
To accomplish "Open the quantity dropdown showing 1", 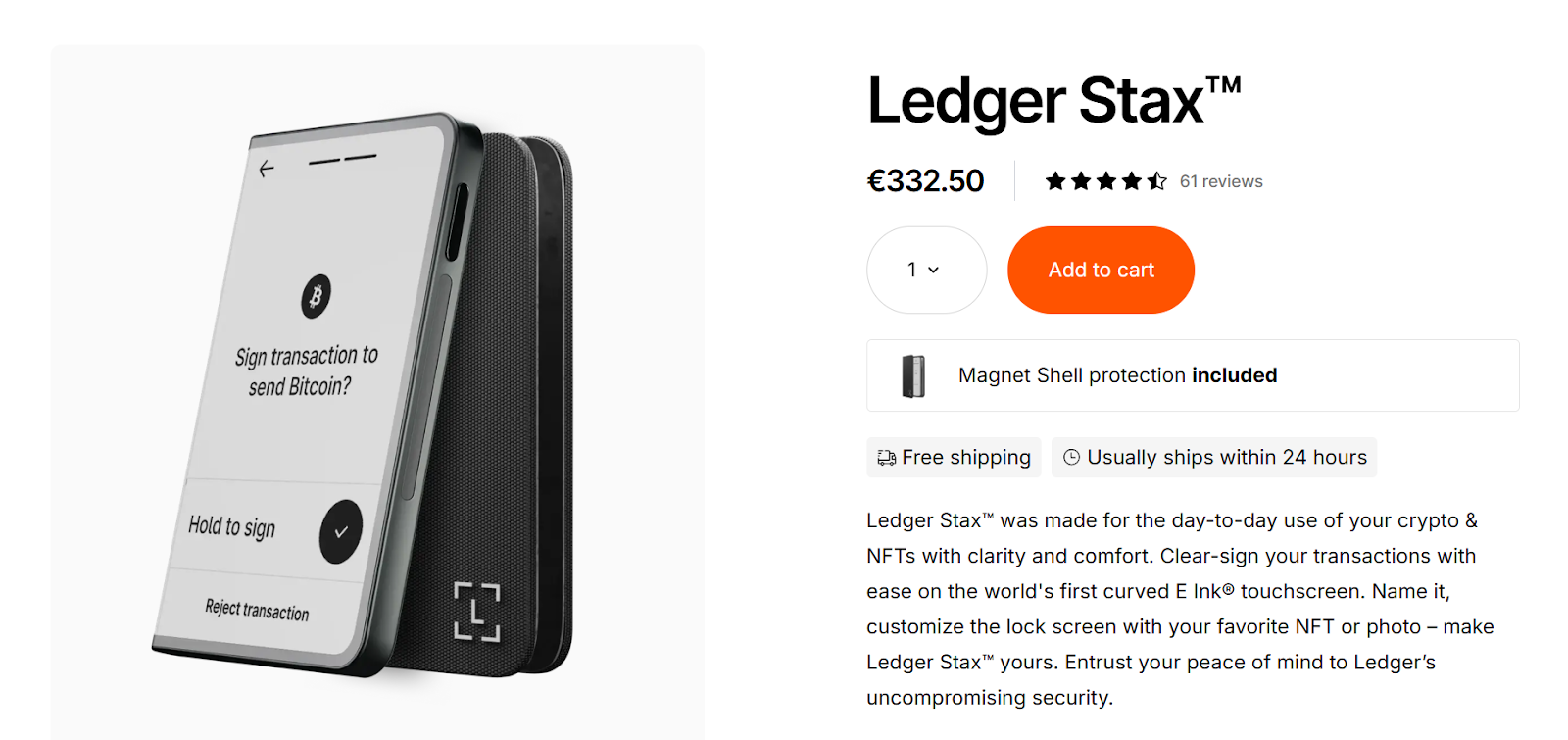I will pyautogui.click(x=926, y=270).
